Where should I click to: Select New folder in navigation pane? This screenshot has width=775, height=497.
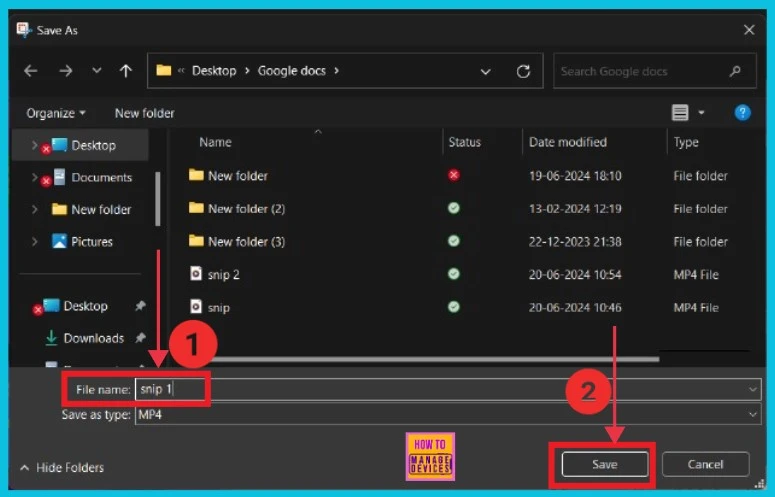click(101, 209)
